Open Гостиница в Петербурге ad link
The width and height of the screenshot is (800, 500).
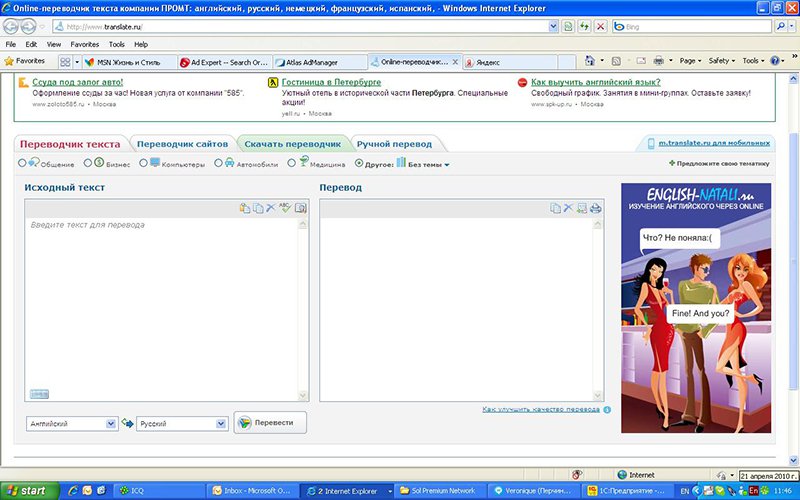click(331, 82)
